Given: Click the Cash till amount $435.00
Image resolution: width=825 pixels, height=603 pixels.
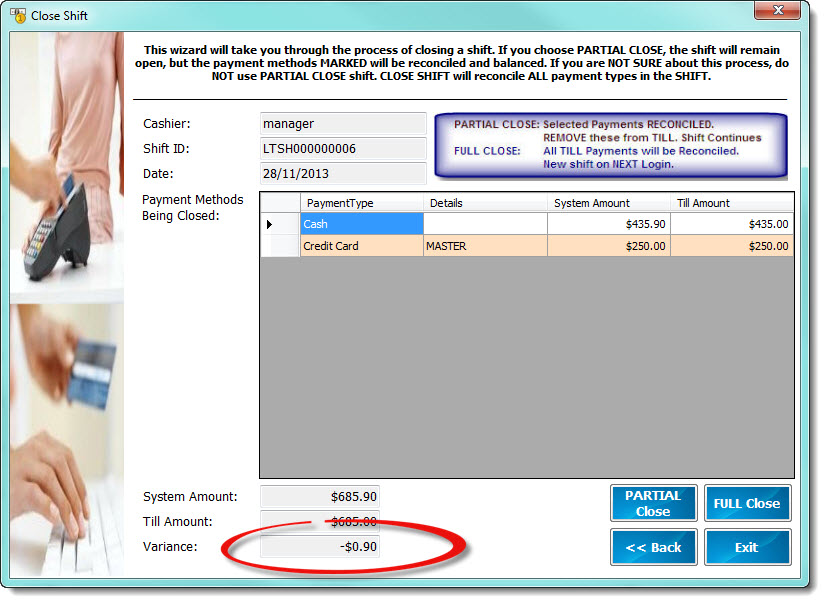Looking at the screenshot, I should point(732,224).
